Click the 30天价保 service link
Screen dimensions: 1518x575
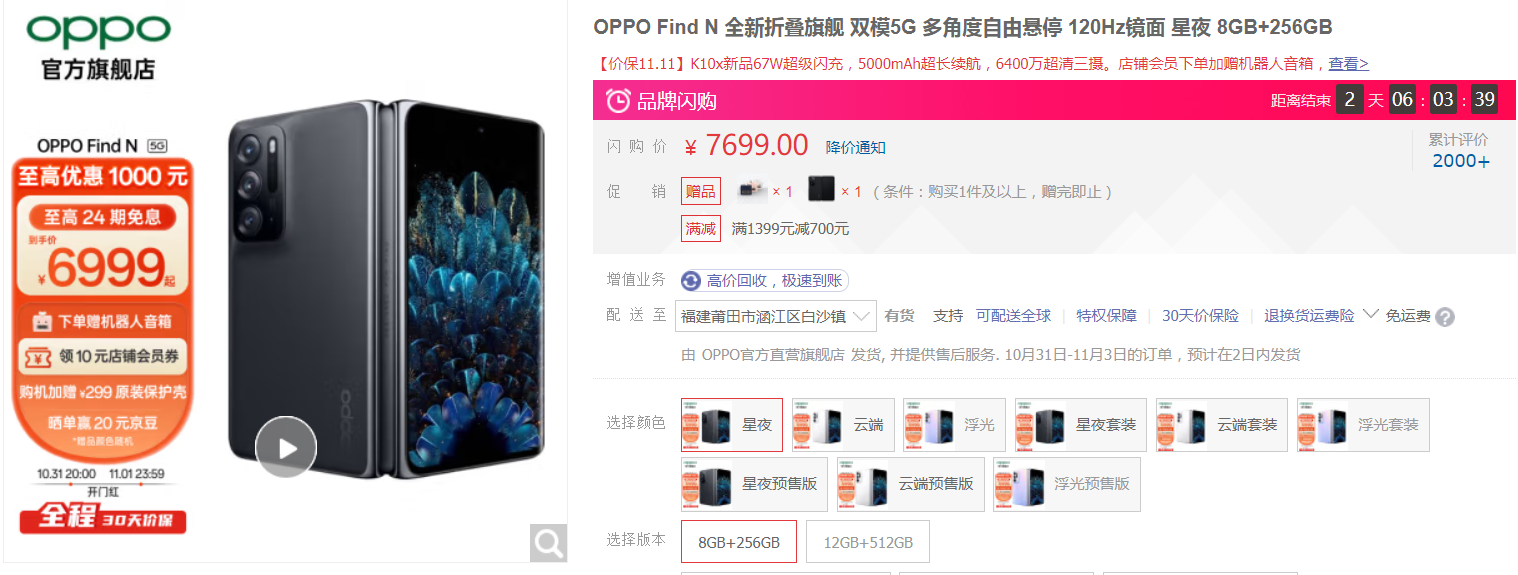[1200, 316]
